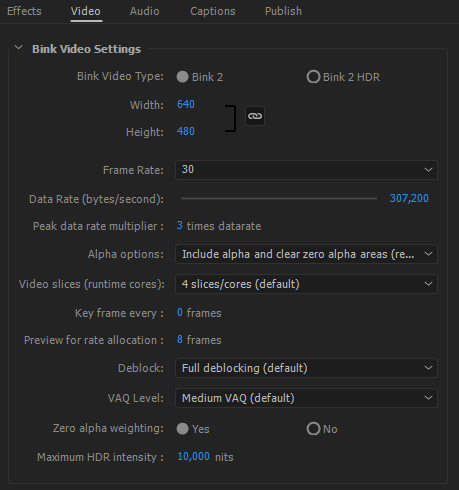The width and height of the screenshot is (459, 490).
Task: Select the Bink 2 video type
Action: coord(182,77)
